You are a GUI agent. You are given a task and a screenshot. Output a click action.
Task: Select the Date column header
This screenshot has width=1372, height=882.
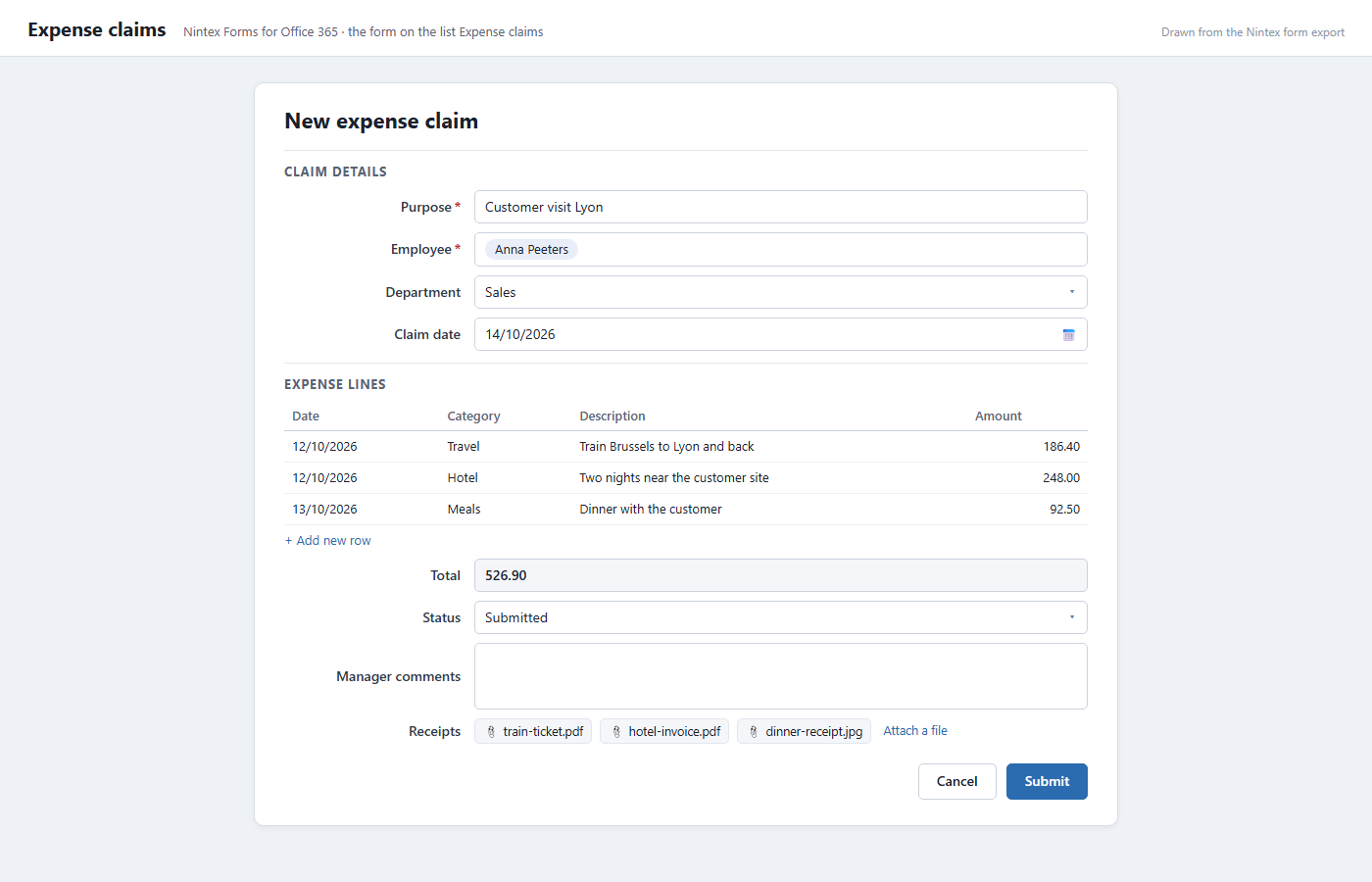click(306, 416)
